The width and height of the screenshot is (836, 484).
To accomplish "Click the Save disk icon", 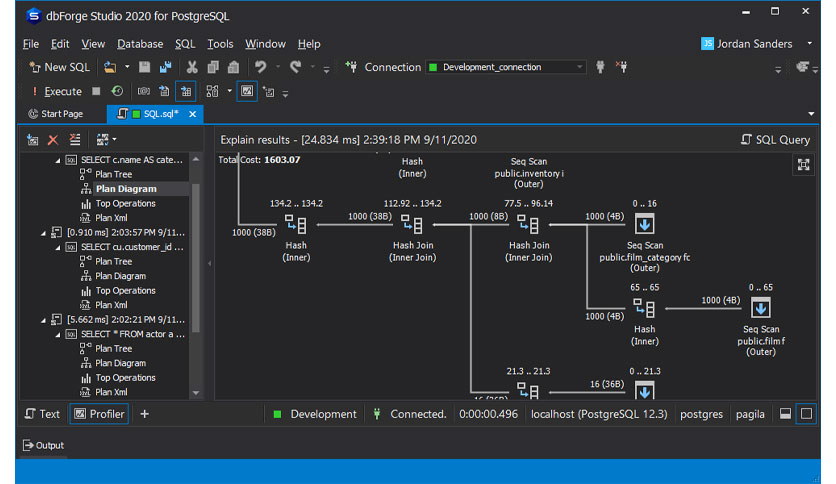I will (x=144, y=67).
